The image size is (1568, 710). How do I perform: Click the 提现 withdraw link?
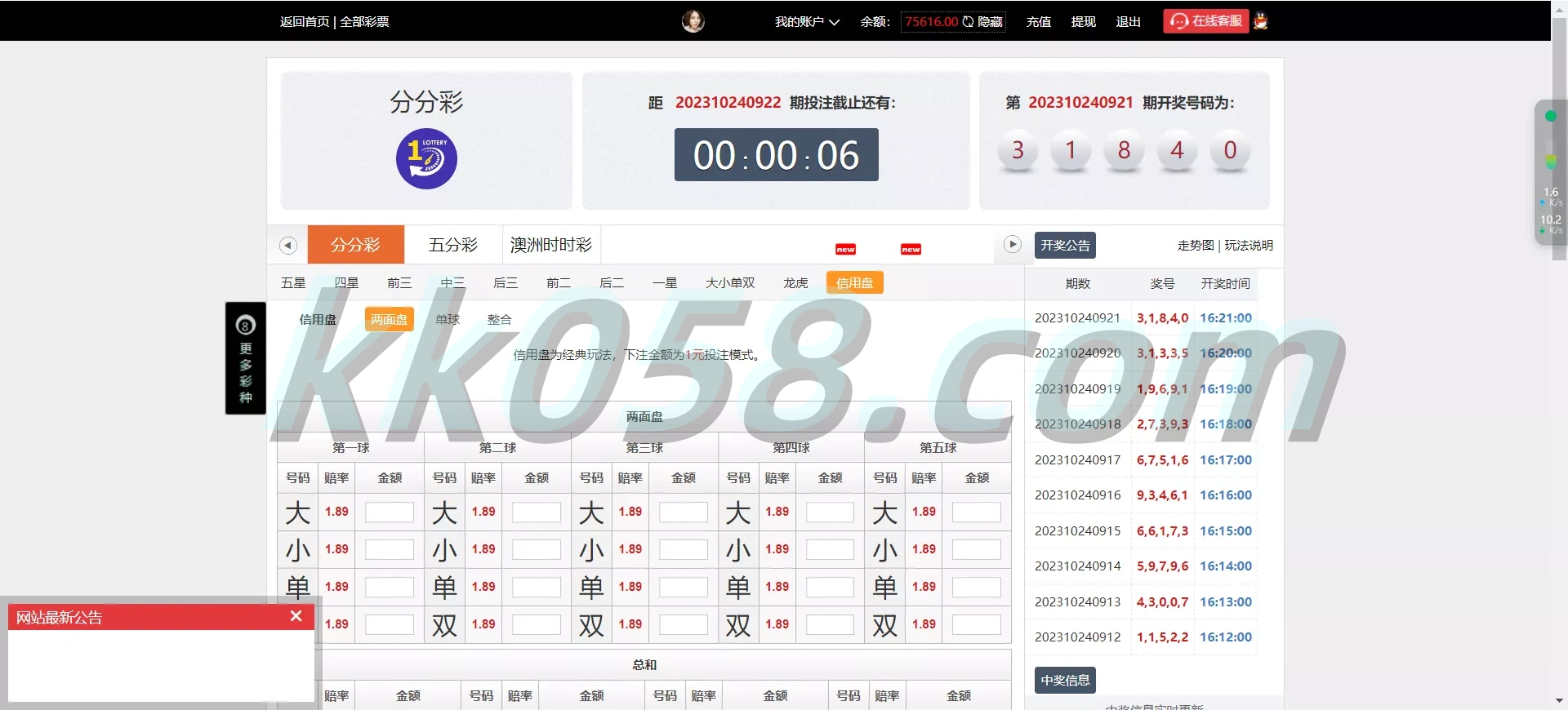(x=1083, y=22)
